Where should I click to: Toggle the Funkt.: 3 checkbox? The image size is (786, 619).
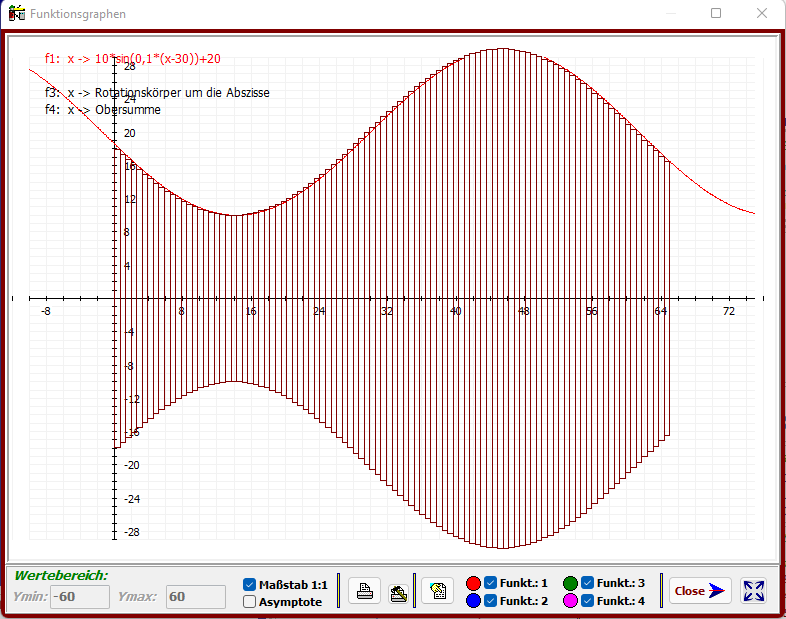coord(588,583)
